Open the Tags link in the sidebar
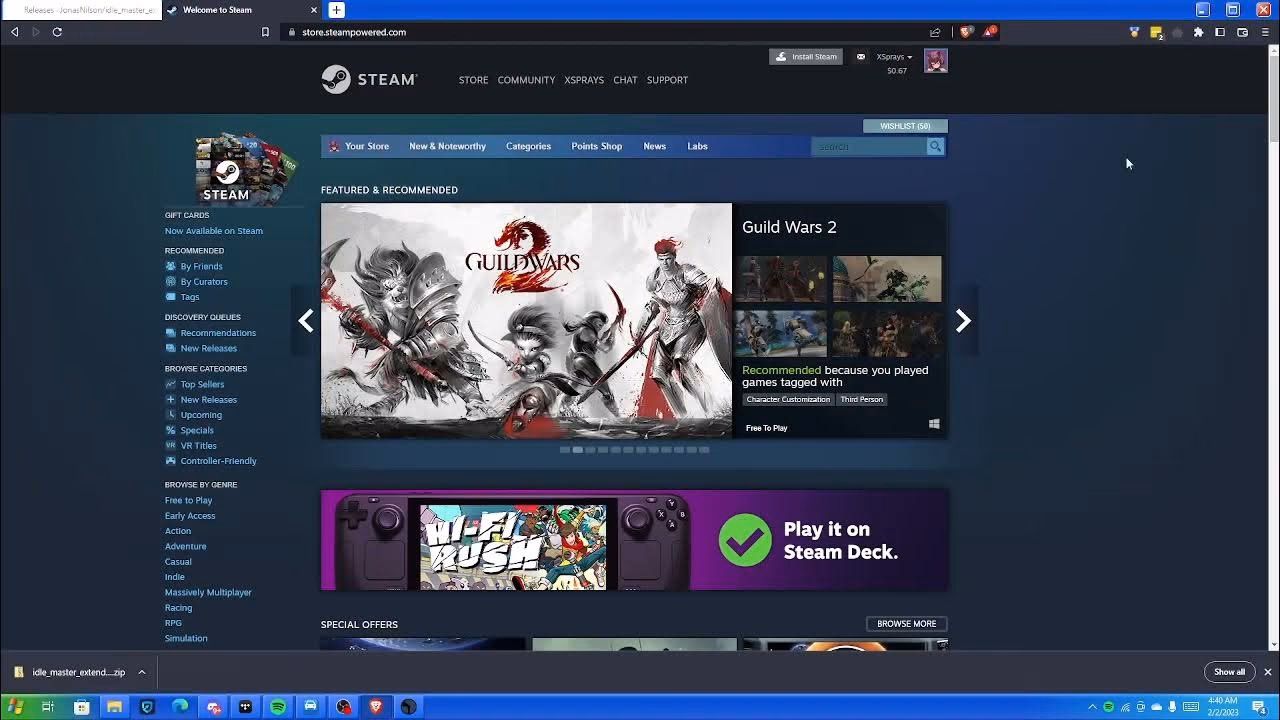 (x=189, y=297)
